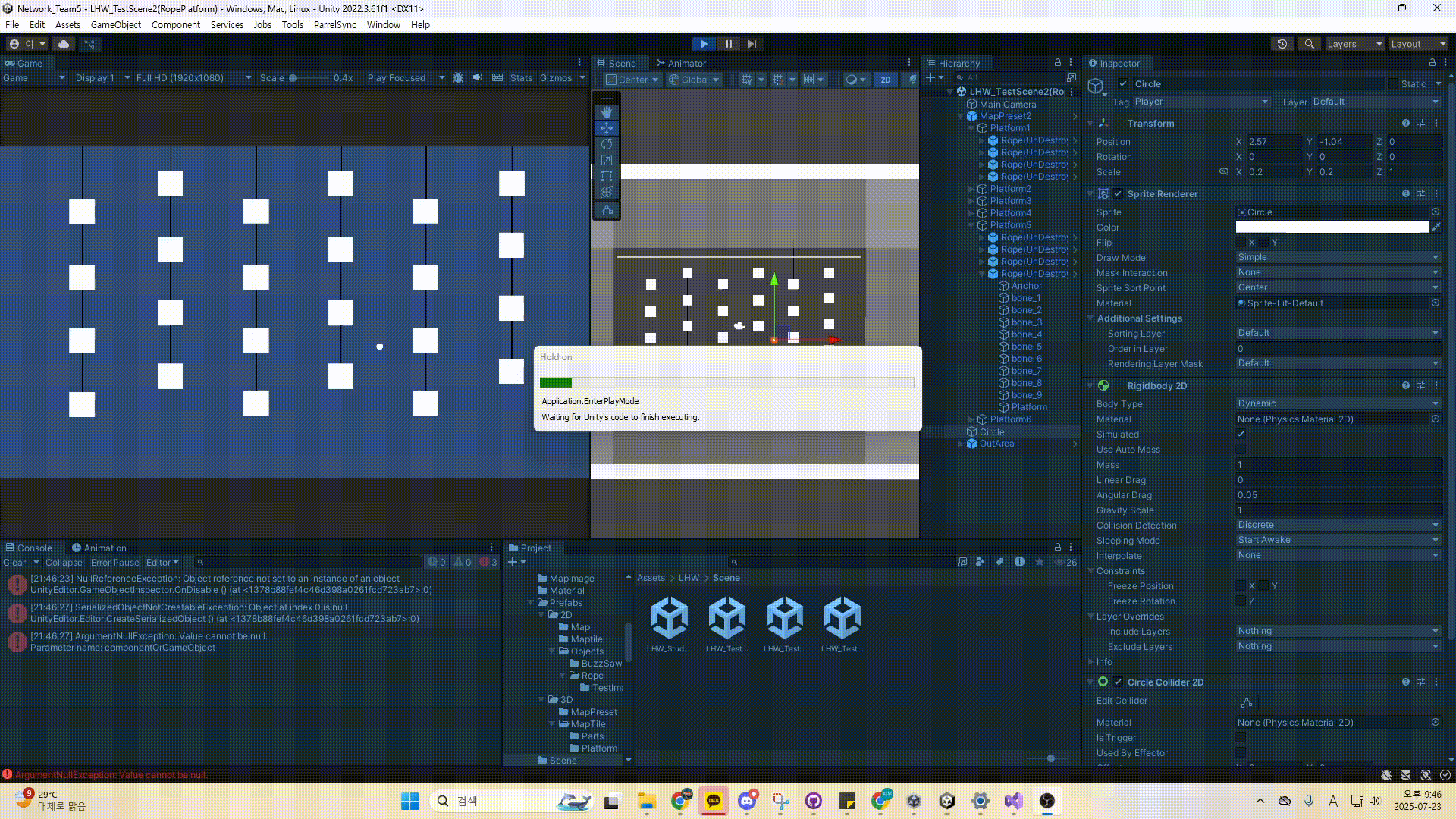Toggle the Simulated checkbox in Rigidbody 2D
Image resolution: width=1456 pixels, height=819 pixels.
tap(1241, 435)
